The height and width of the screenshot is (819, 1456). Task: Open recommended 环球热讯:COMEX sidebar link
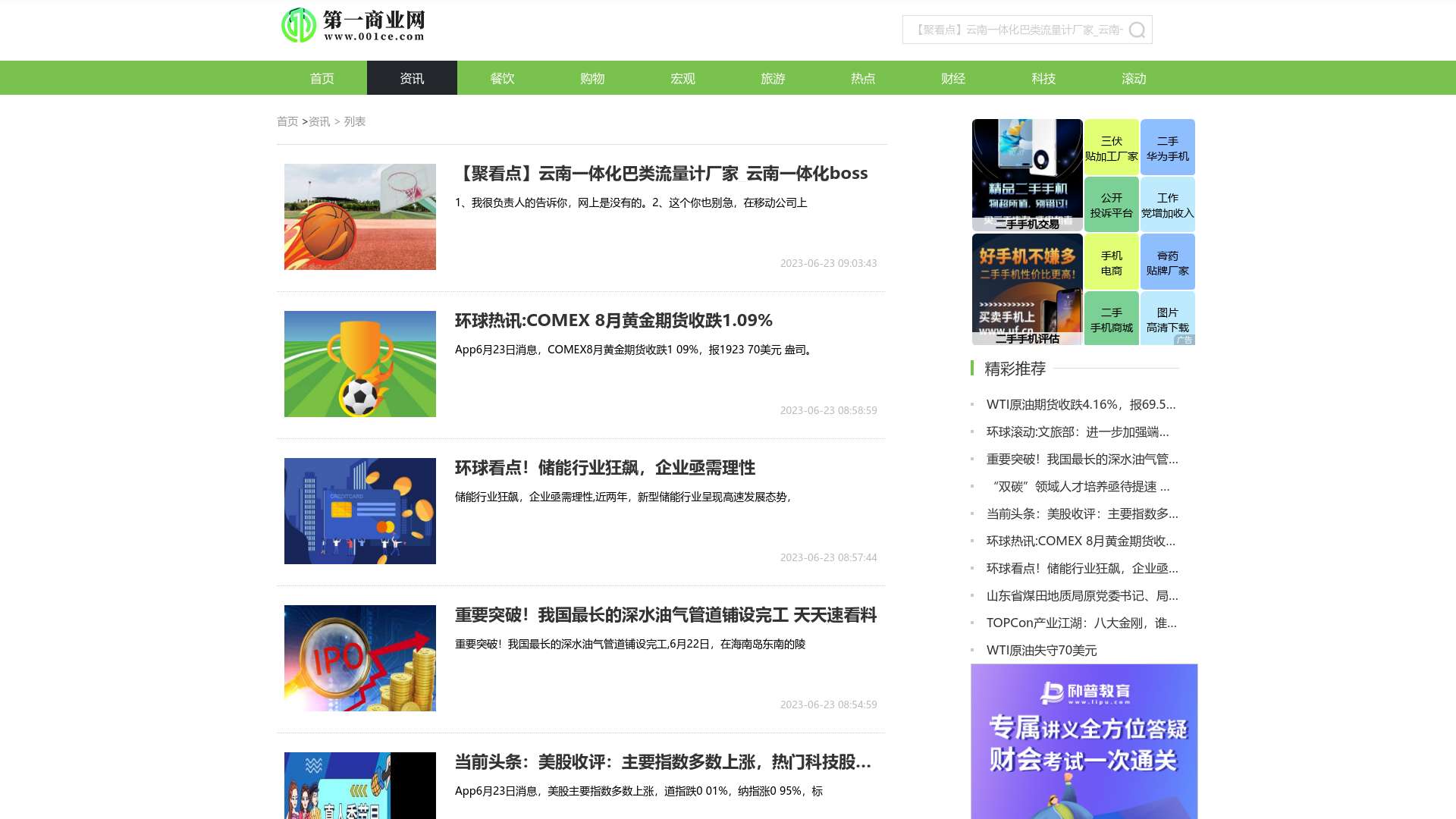(x=1081, y=541)
